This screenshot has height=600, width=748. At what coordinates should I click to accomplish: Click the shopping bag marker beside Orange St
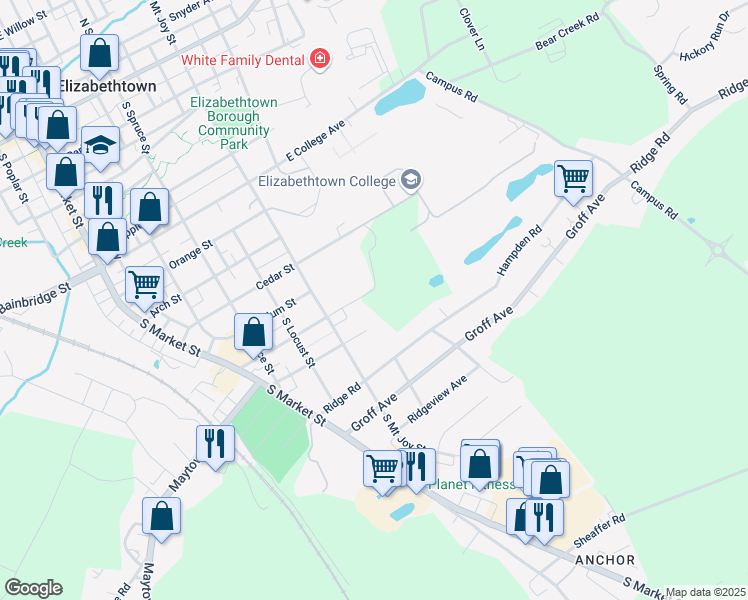point(149,208)
